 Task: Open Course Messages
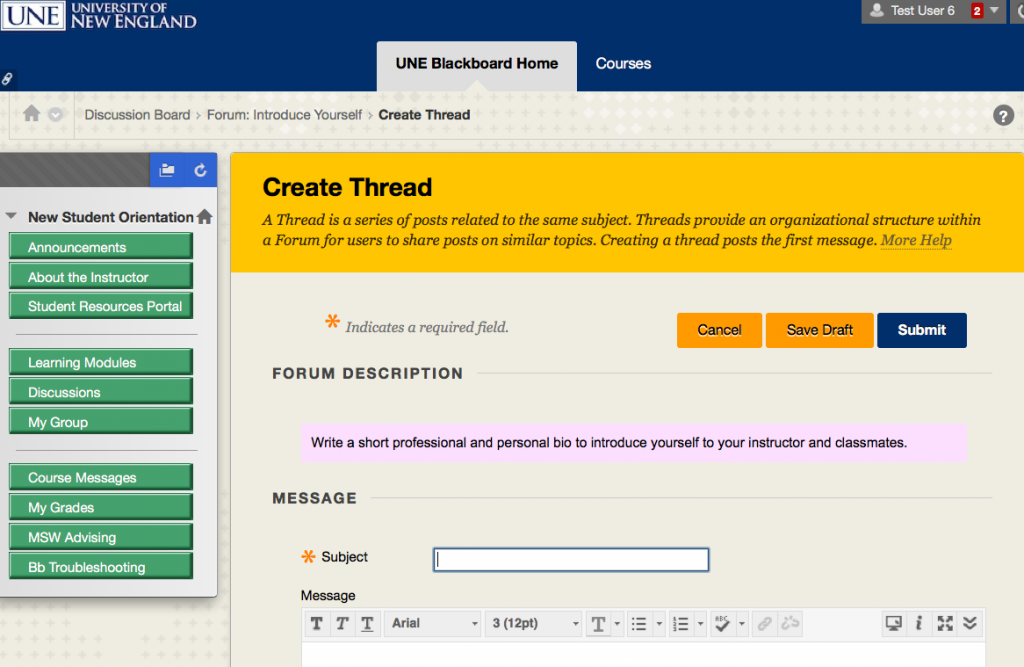click(x=101, y=477)
